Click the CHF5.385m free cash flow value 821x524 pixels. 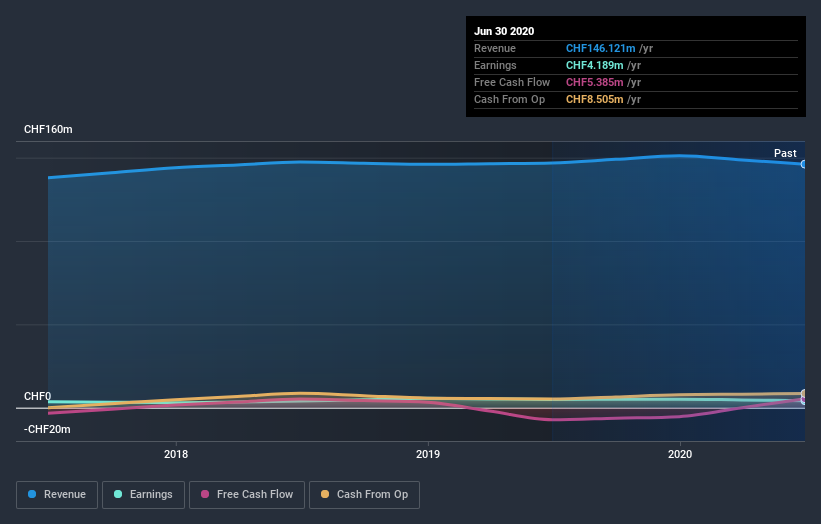[594, 82]
